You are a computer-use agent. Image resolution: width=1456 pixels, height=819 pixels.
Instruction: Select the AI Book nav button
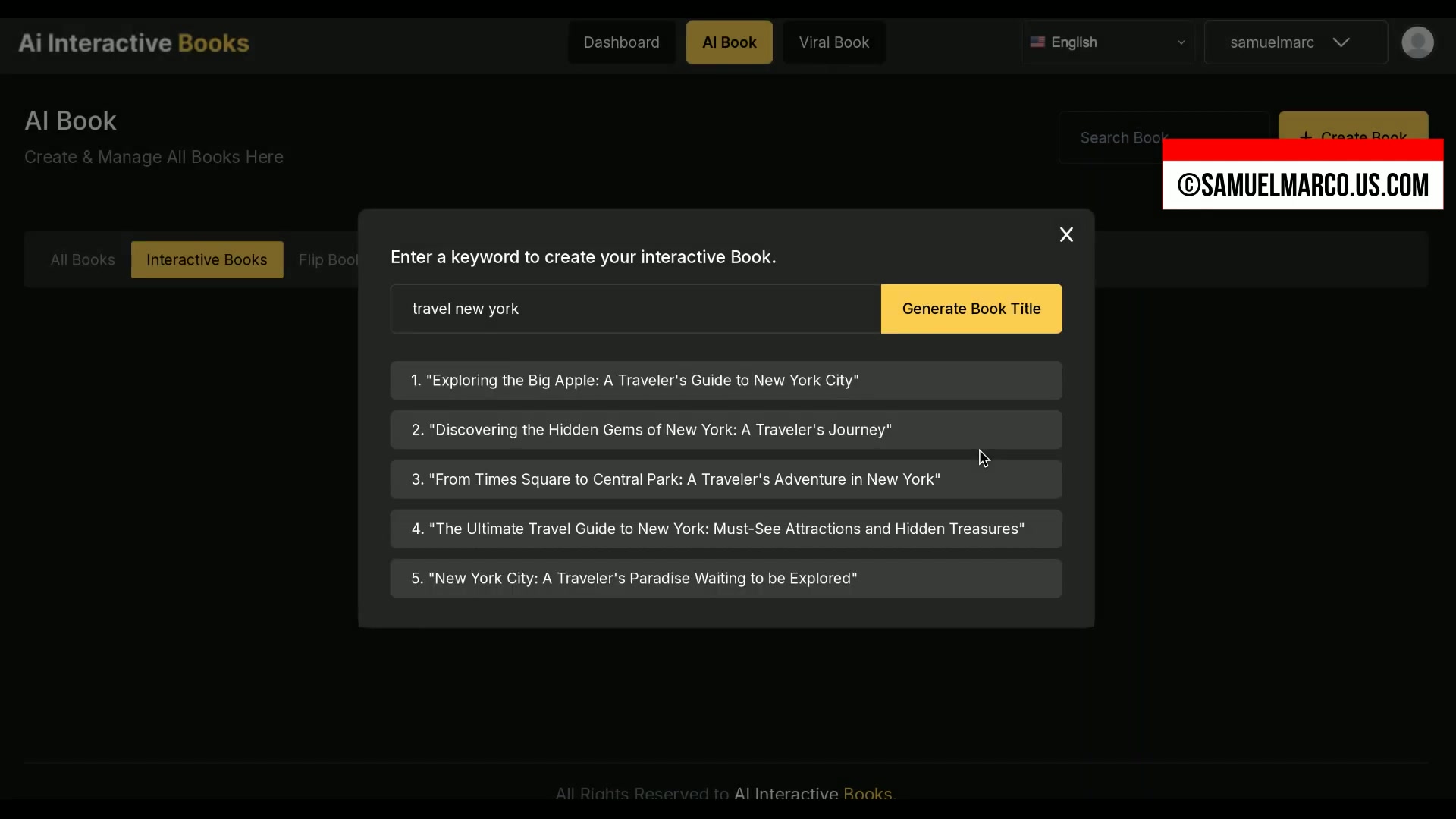(729, 42)
